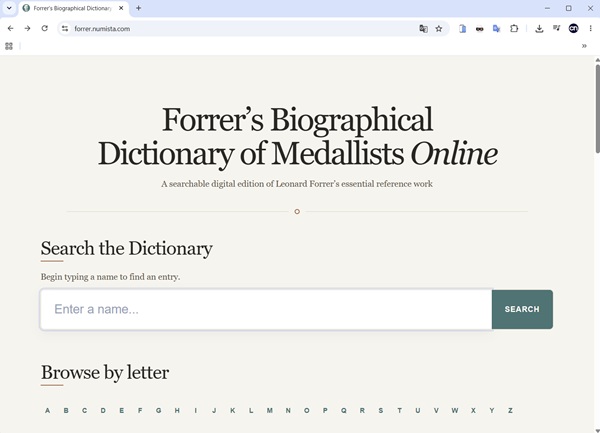Maximize the Chrome window
Screen dimensions: 600x433
point(569,8)
